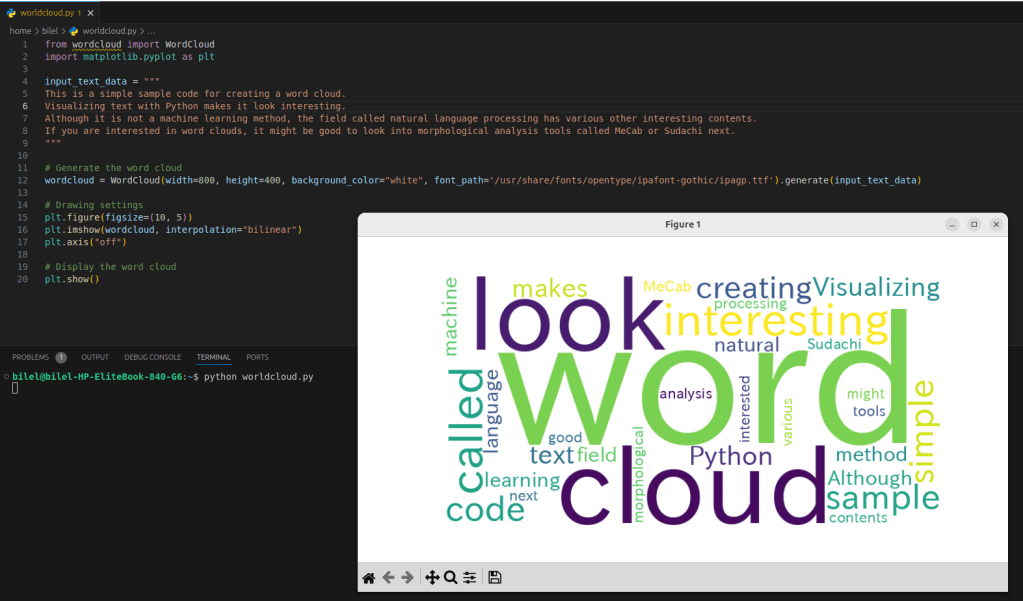The width and height of the screenshot is (1023, 601).
Task: Select the TERMINAL panel tab
Action: tap(213, 357)
